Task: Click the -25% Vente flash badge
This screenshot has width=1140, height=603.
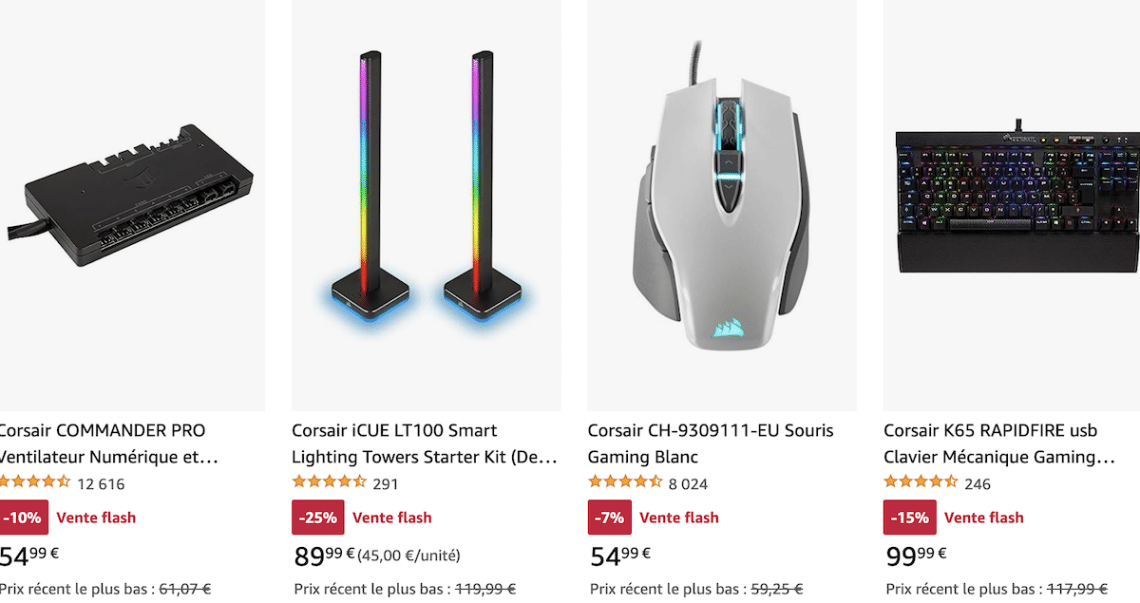Action: click(318, 518)
